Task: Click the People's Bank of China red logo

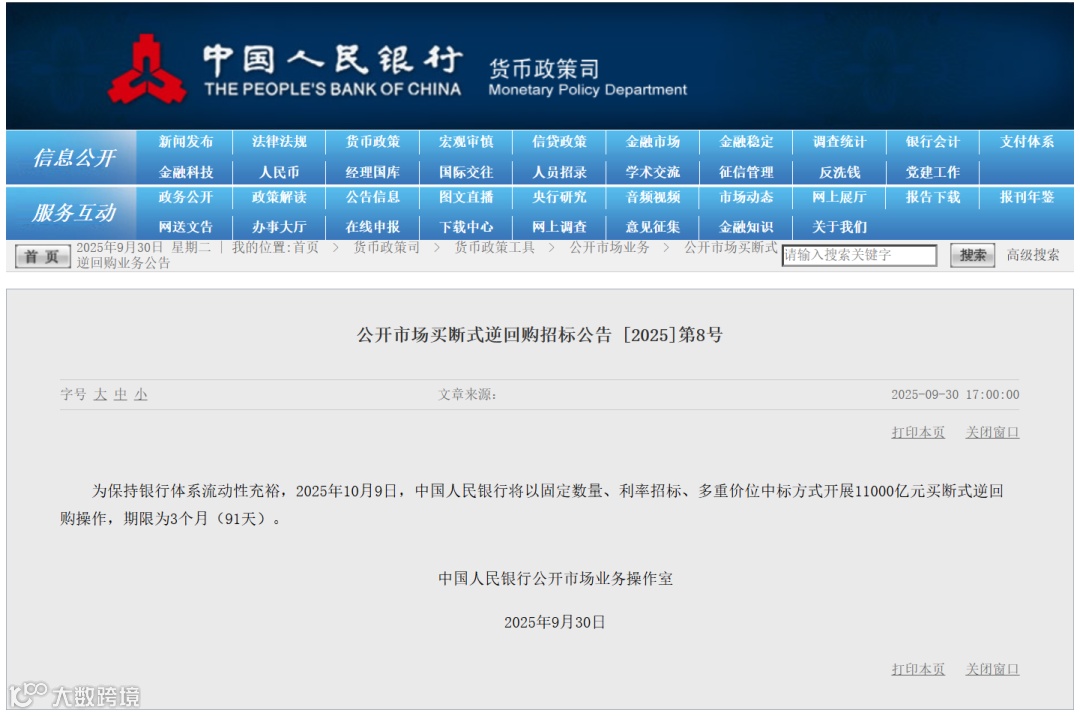Action: click(146, 70)
